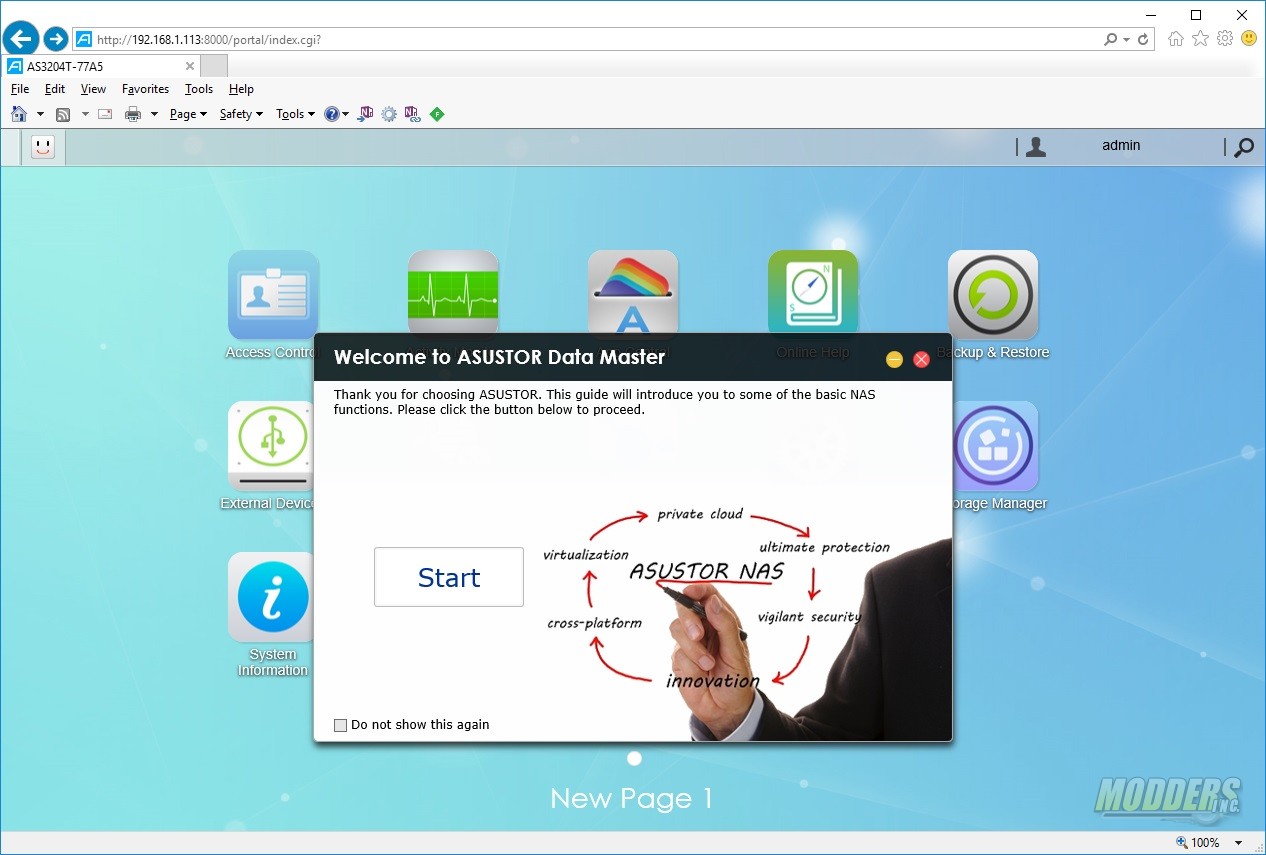
Task: Open the Online Help app
Action: click(813, 292)
